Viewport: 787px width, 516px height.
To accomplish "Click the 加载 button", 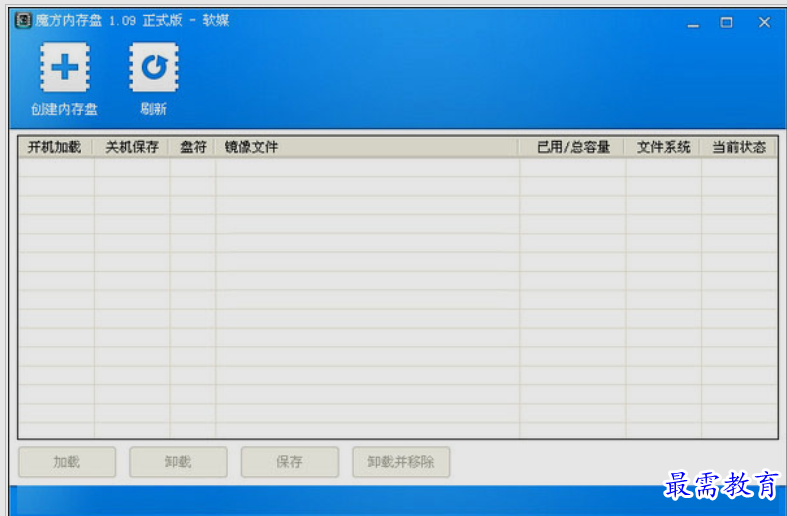I will [x=67, y=462].
